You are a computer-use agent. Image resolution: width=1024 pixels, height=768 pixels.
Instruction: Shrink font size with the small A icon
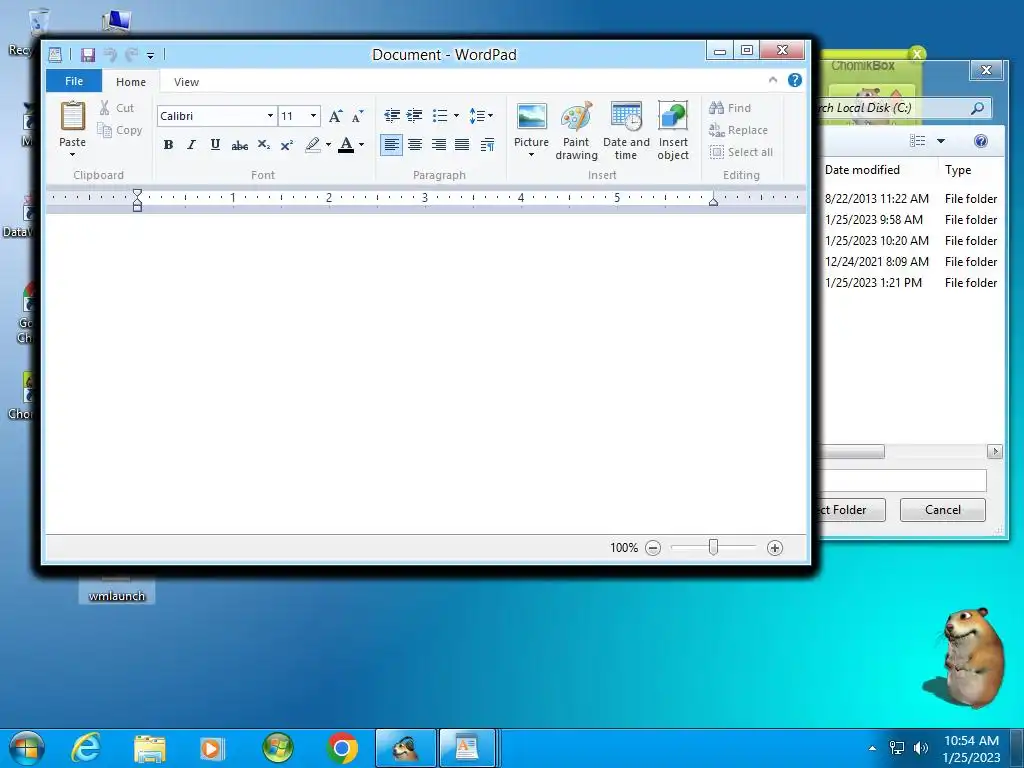pyautogui.click(x=357, y=116)
